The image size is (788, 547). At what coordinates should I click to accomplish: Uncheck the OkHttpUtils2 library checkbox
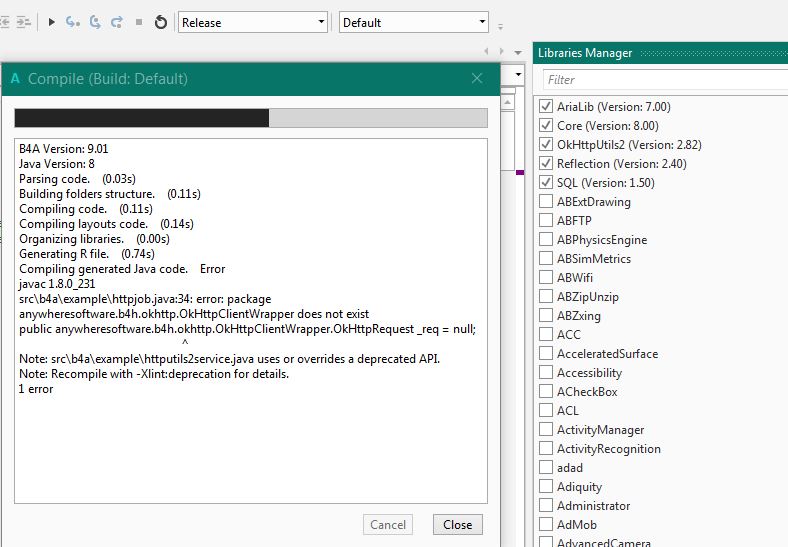click(546, 144)
